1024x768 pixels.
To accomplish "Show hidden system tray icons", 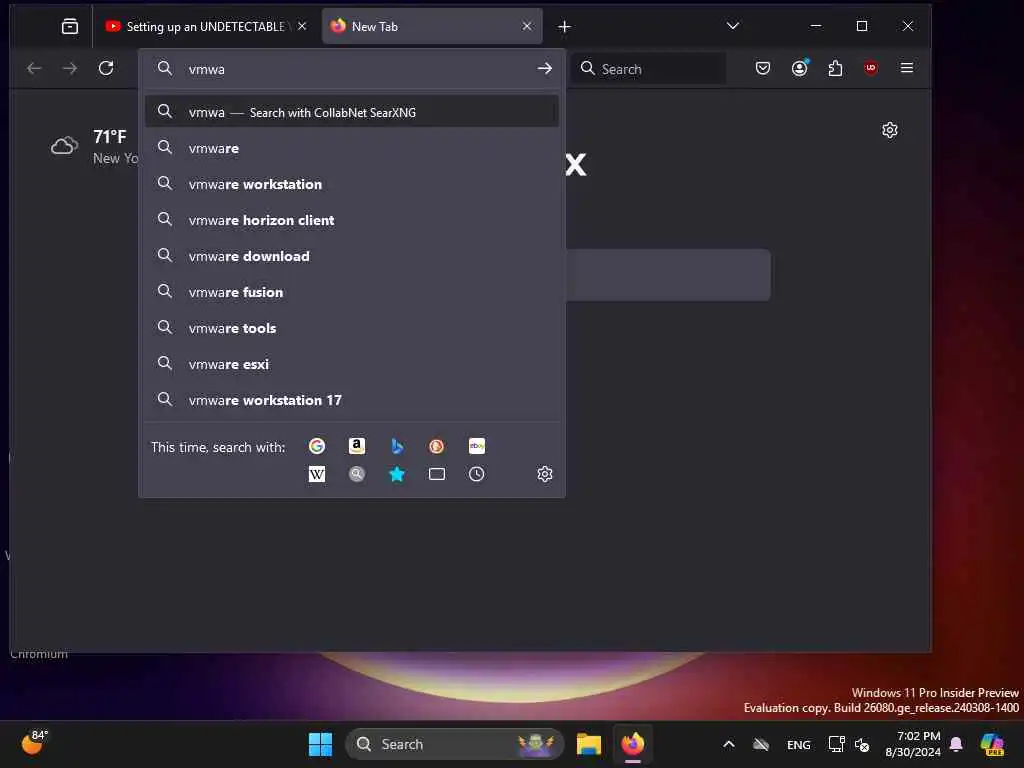I will pyautogui.click(x=729, y=744).
